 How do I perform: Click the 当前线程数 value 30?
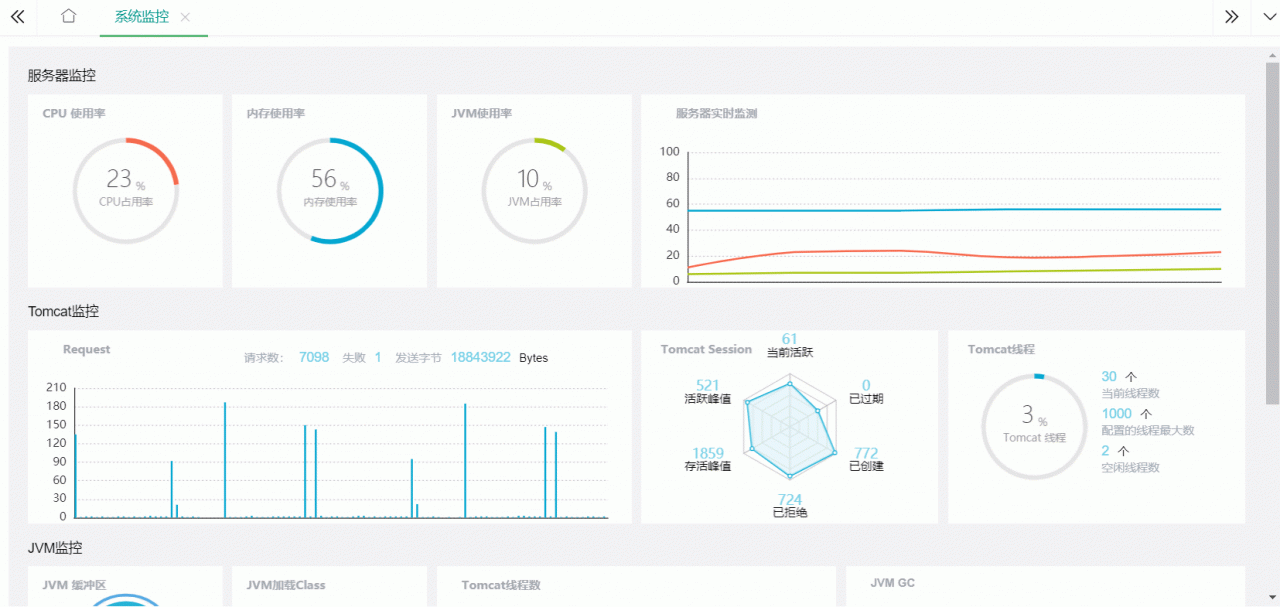(1109, 377)
